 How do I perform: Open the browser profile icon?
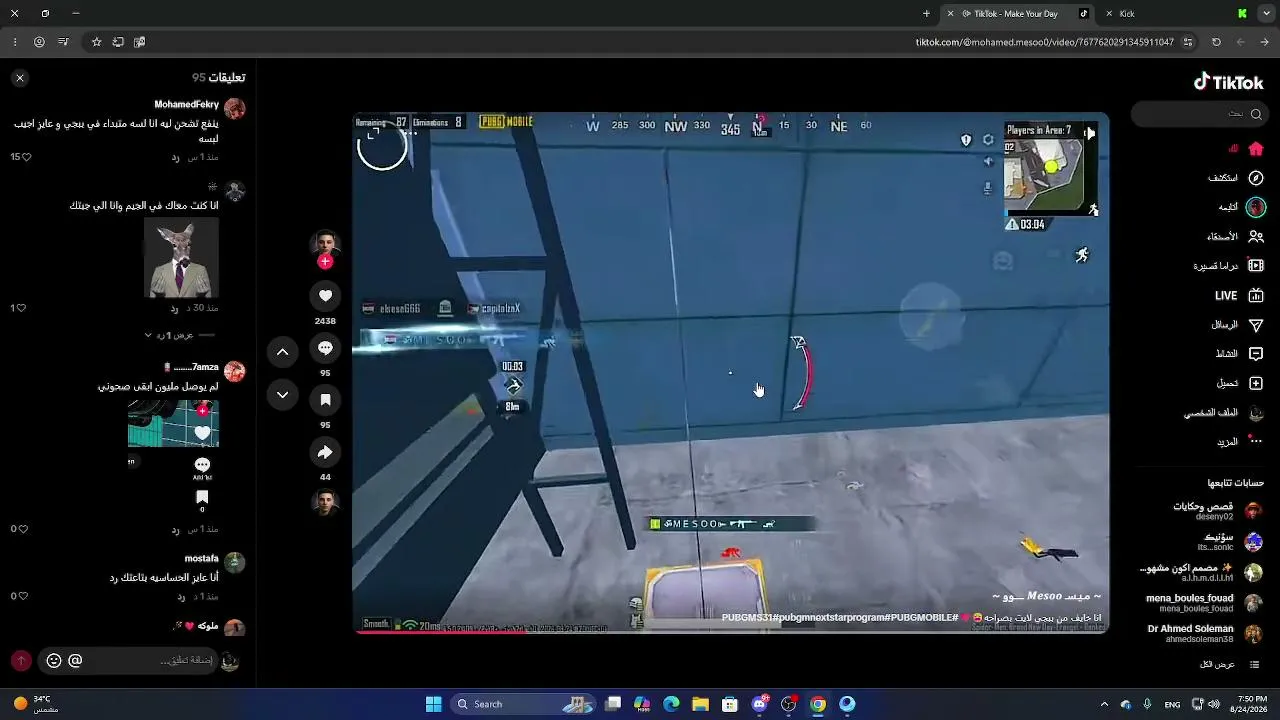tap(39, 42)
